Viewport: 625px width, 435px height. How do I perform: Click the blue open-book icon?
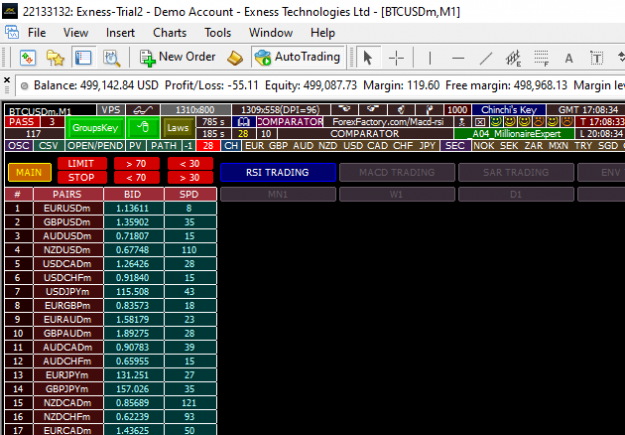pyautogui.click(x=244, y=122)
